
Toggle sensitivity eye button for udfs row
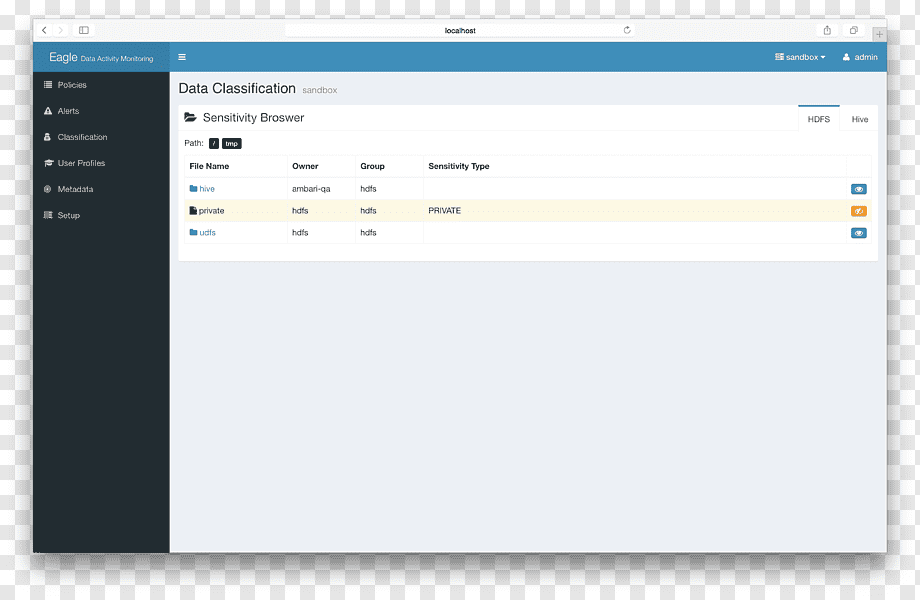[858, 233]
